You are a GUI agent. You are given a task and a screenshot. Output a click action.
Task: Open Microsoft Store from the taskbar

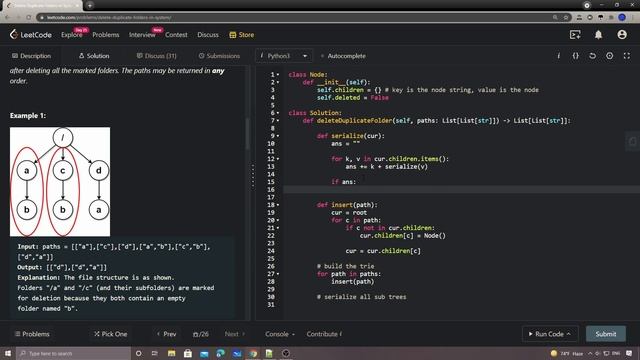(x=188, y=353)
